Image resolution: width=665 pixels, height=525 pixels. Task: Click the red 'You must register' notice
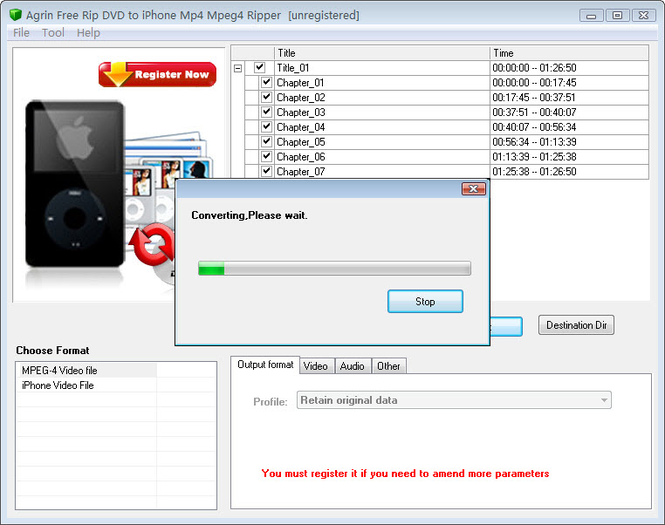(x=405, y=473)
